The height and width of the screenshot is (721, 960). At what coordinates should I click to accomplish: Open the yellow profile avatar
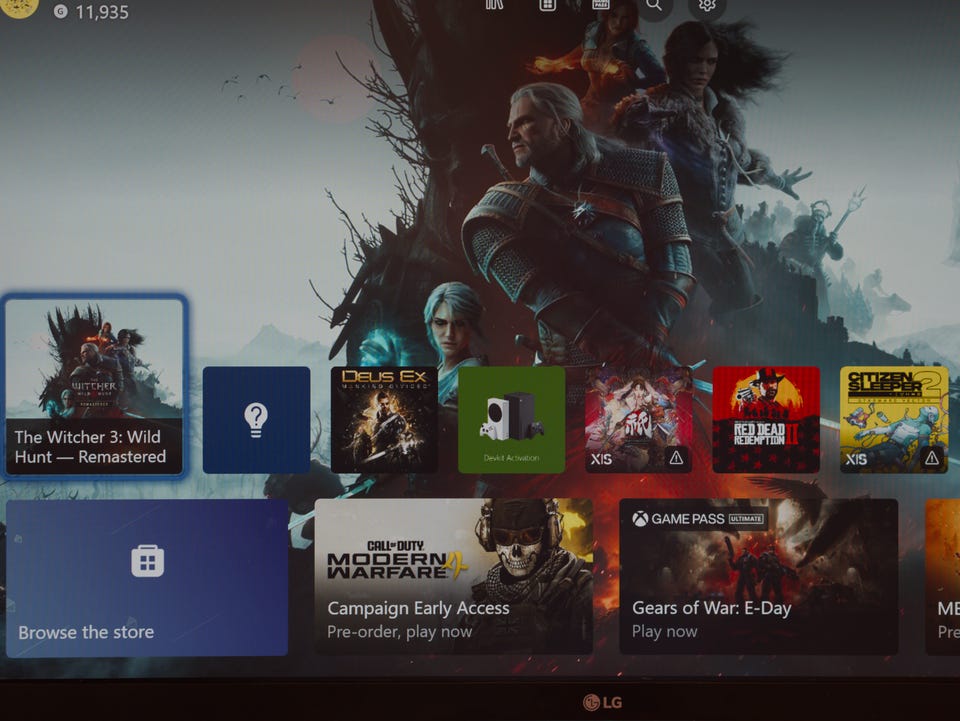pyautogui.click(x=19, y=5)
